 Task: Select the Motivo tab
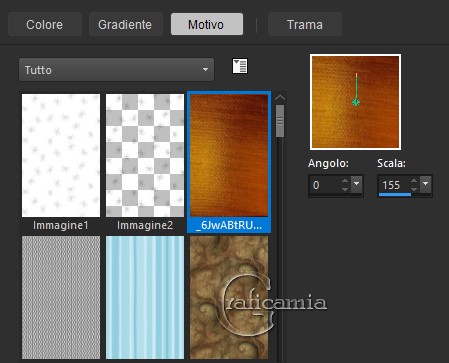pyautogui.click(x=207, y=24)
